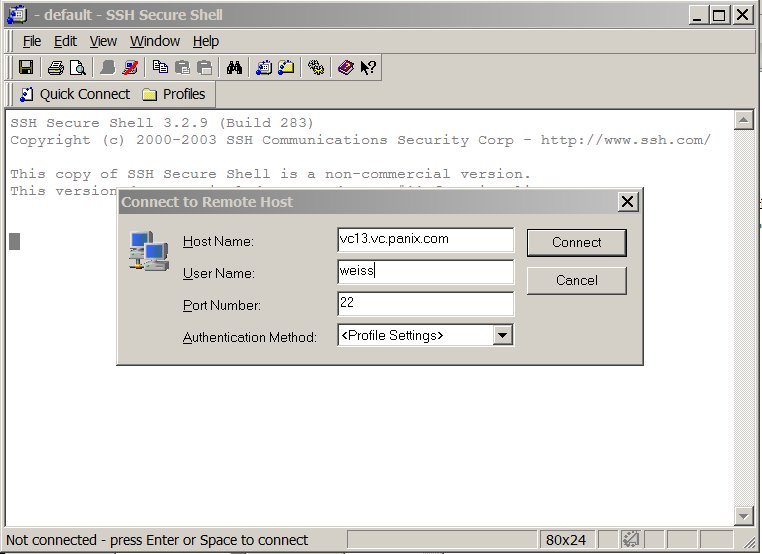Screen dimensions: 762x554
Task: Click the terminal scrollbar down arrow
Action: 744,516
